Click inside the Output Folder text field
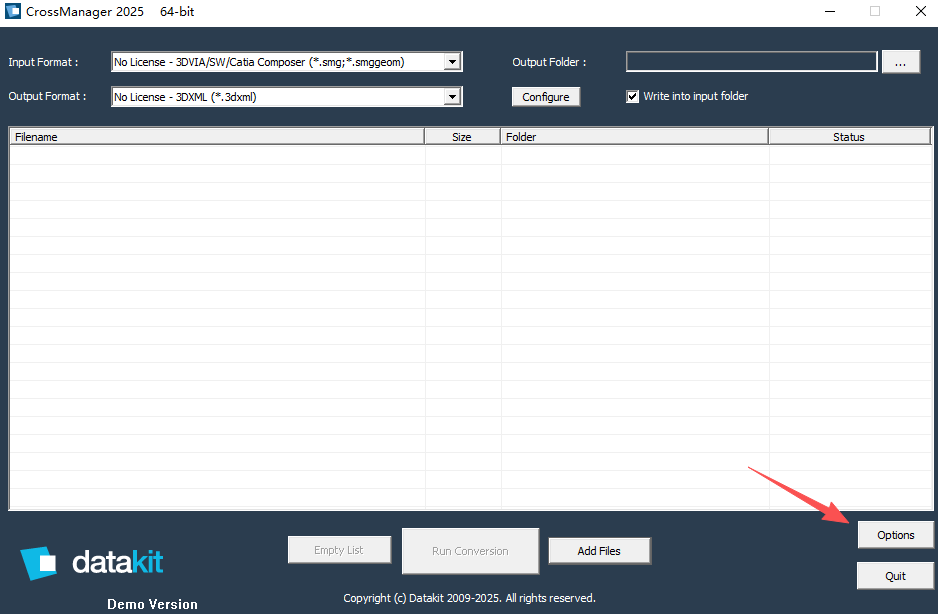The image size is (938, 614). (x=750, y=61)
